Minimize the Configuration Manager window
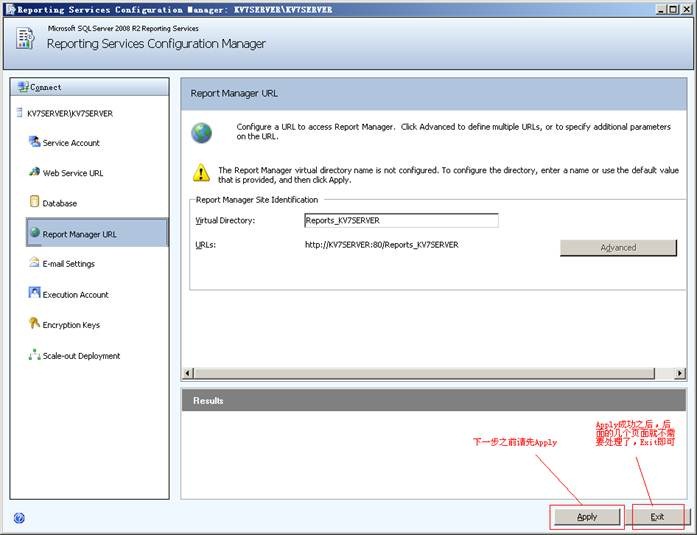697x535 pixels. pyautogui.click(x=661, y=9)
